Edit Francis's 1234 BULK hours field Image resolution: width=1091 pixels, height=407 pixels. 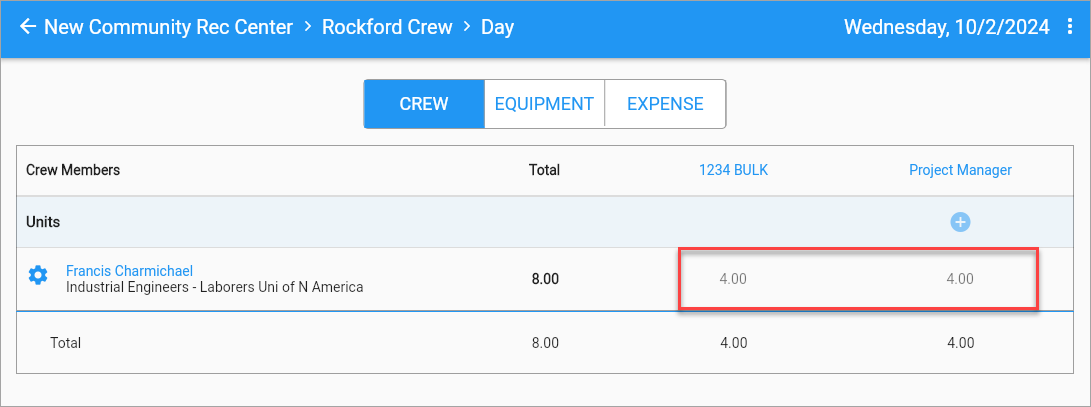click(733, 279)
